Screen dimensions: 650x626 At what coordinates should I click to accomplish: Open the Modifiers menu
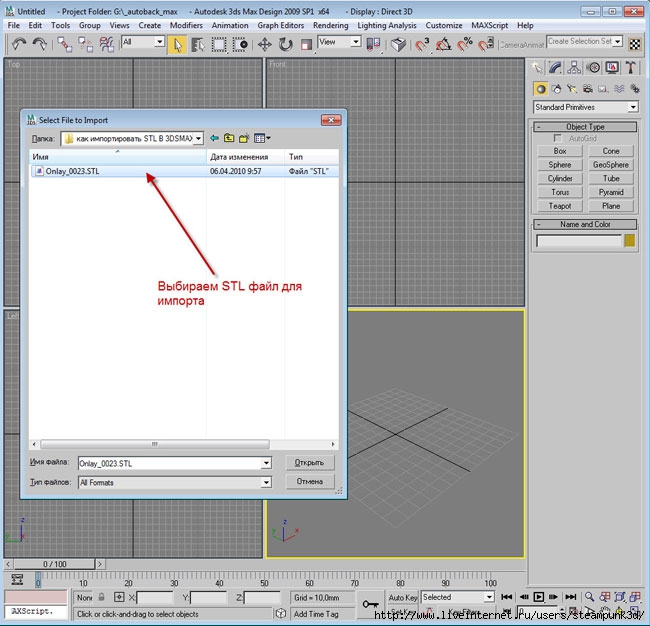click(x=186, y=25)
